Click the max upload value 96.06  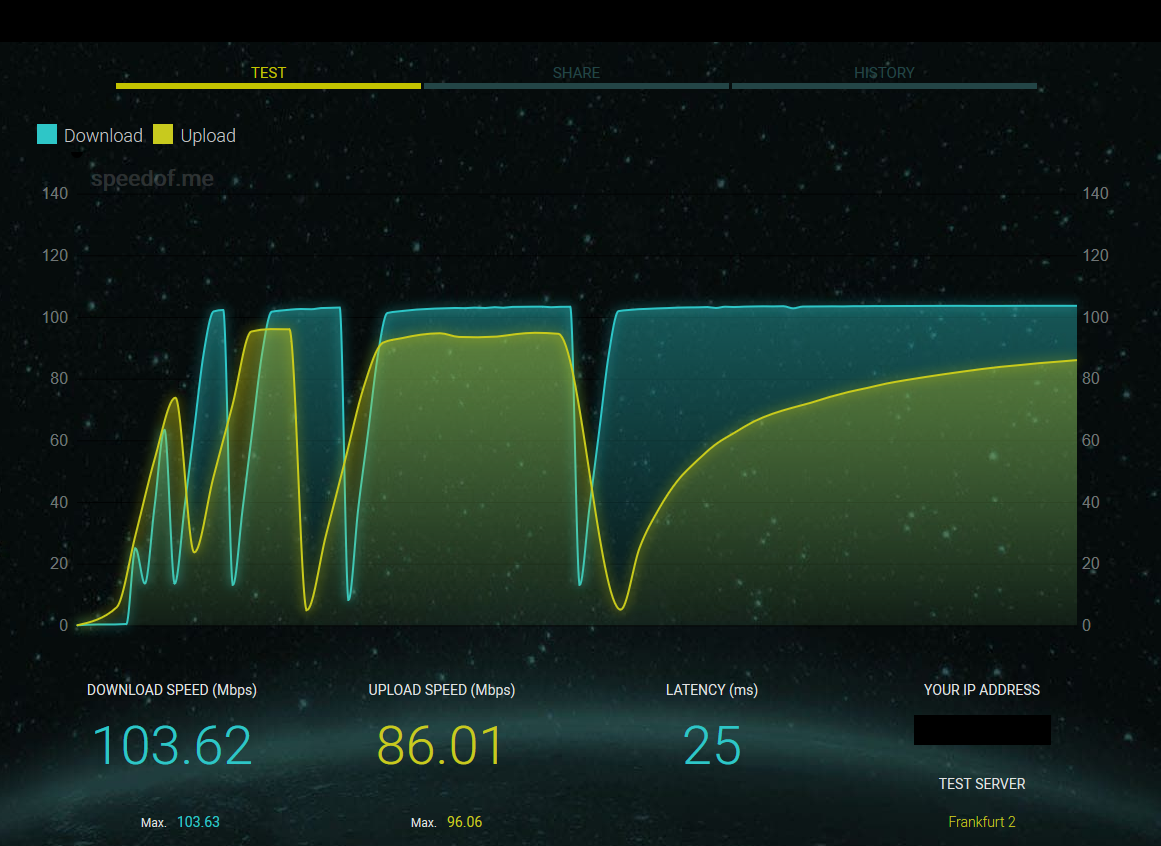tap(464, 822)
